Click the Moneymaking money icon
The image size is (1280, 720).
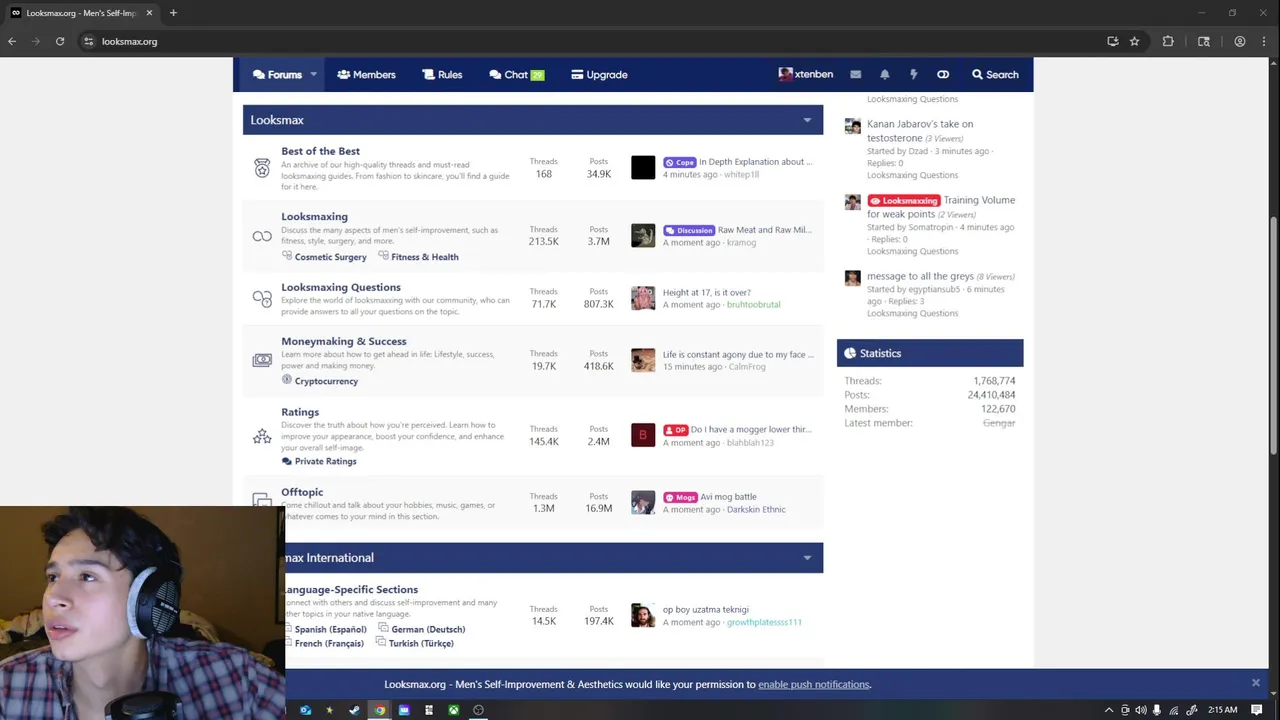tap(262, 360)
